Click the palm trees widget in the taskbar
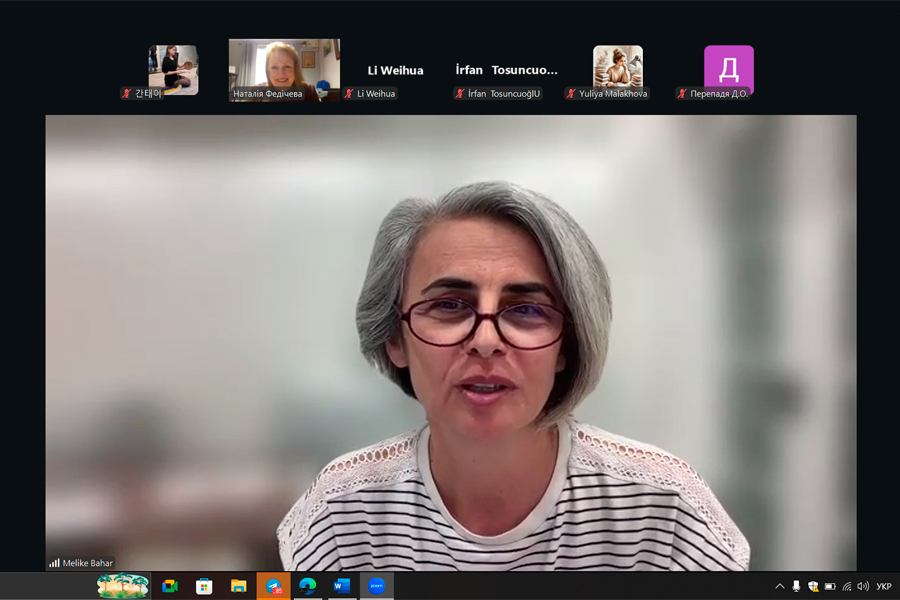The image size is (900, 600). point(122,586)
